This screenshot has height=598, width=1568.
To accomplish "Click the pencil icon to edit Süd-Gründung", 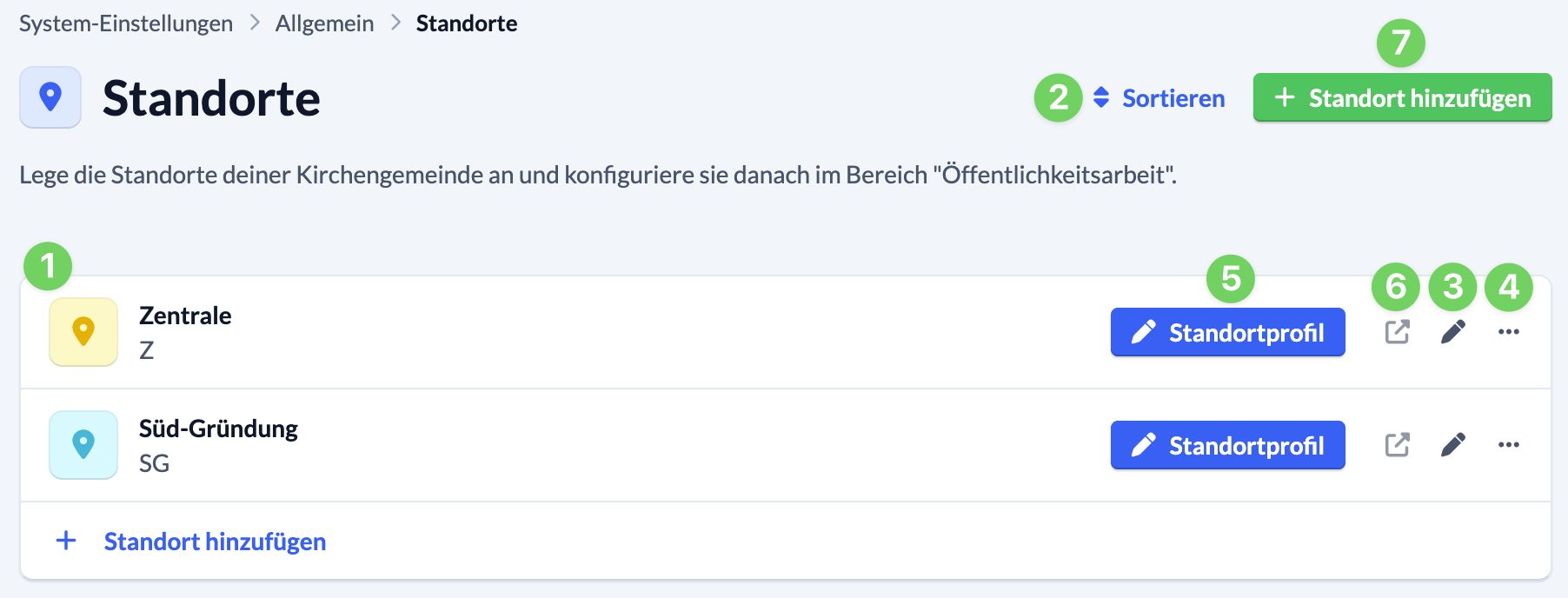I will pos(1453,445).
